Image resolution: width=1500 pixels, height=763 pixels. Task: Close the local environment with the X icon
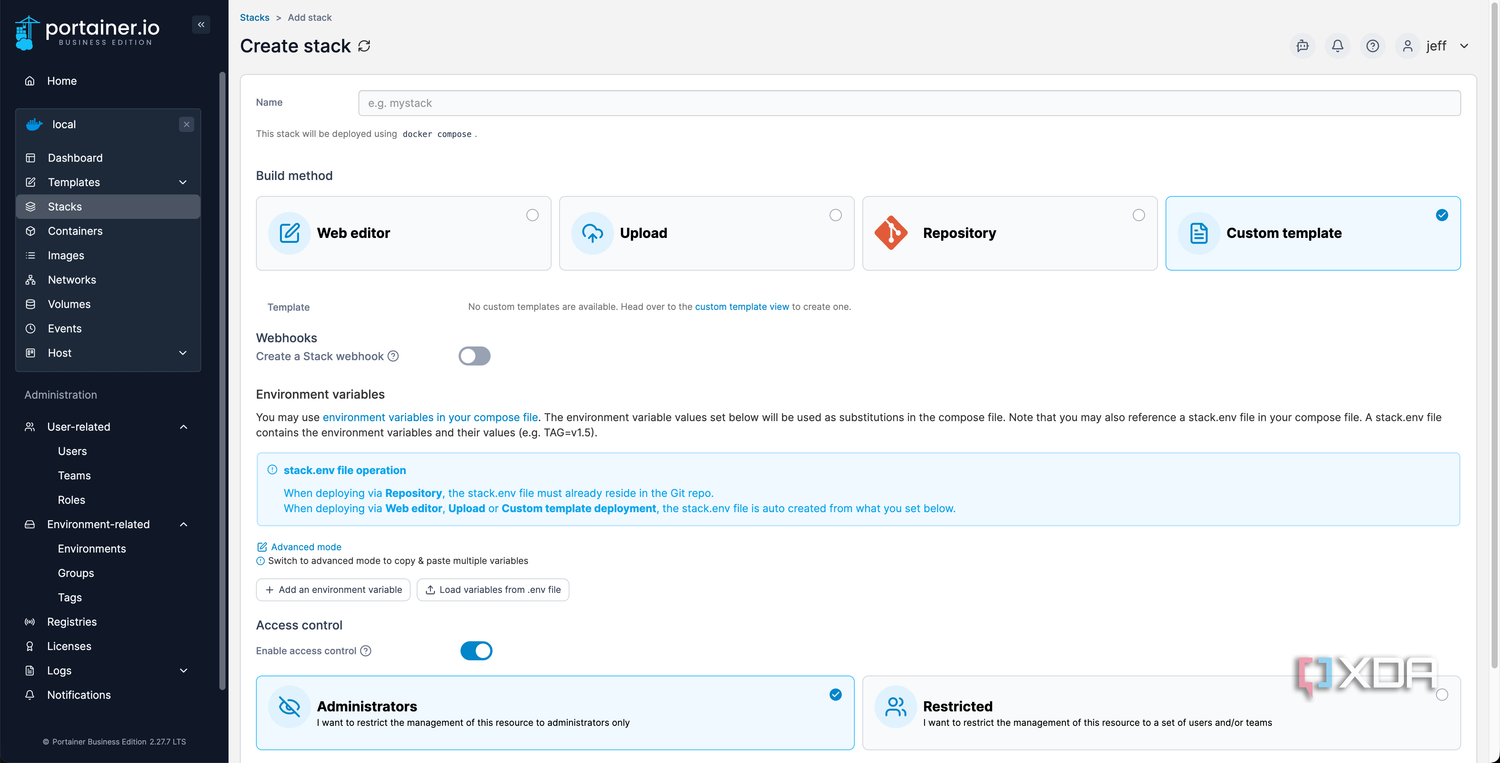pyautogui.click(x=186, y=125)
